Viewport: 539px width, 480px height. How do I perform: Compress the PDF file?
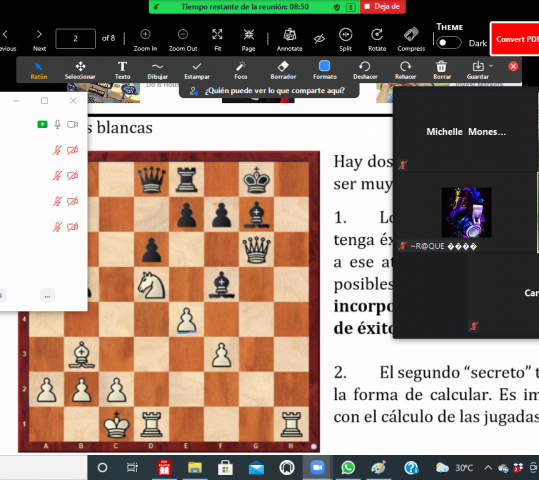pyautogui.click(x=411, y=40)
